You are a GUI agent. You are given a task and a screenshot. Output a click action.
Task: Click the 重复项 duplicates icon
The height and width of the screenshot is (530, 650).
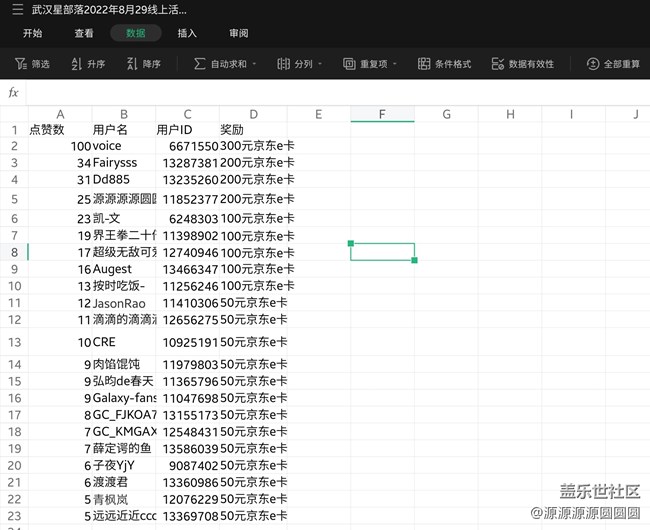pyautogui.click(x=349, y=64)
